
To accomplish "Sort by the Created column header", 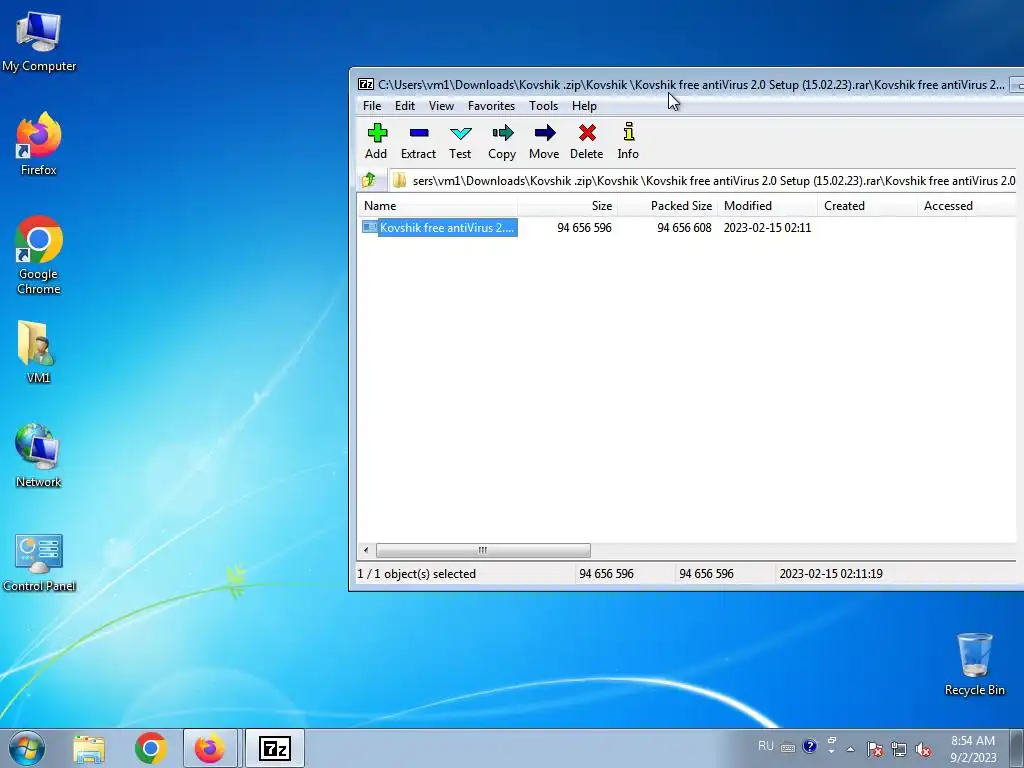I will click(x=867, y=206).
